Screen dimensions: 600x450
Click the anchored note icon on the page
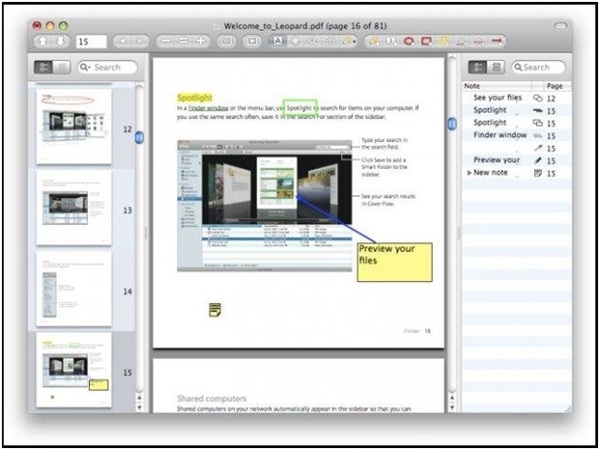click(x=215, y=310)
